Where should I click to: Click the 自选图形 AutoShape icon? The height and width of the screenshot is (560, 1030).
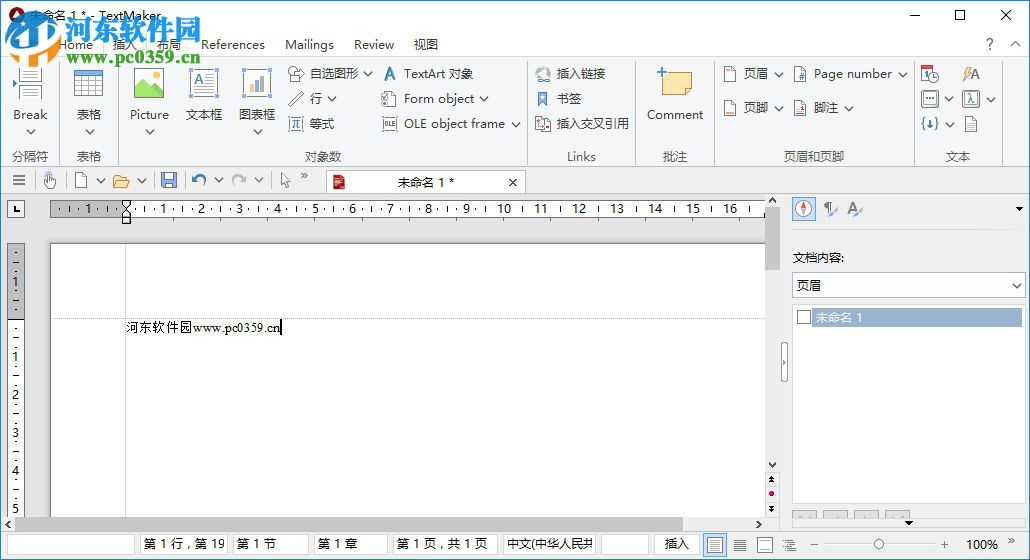pos(296,74)
